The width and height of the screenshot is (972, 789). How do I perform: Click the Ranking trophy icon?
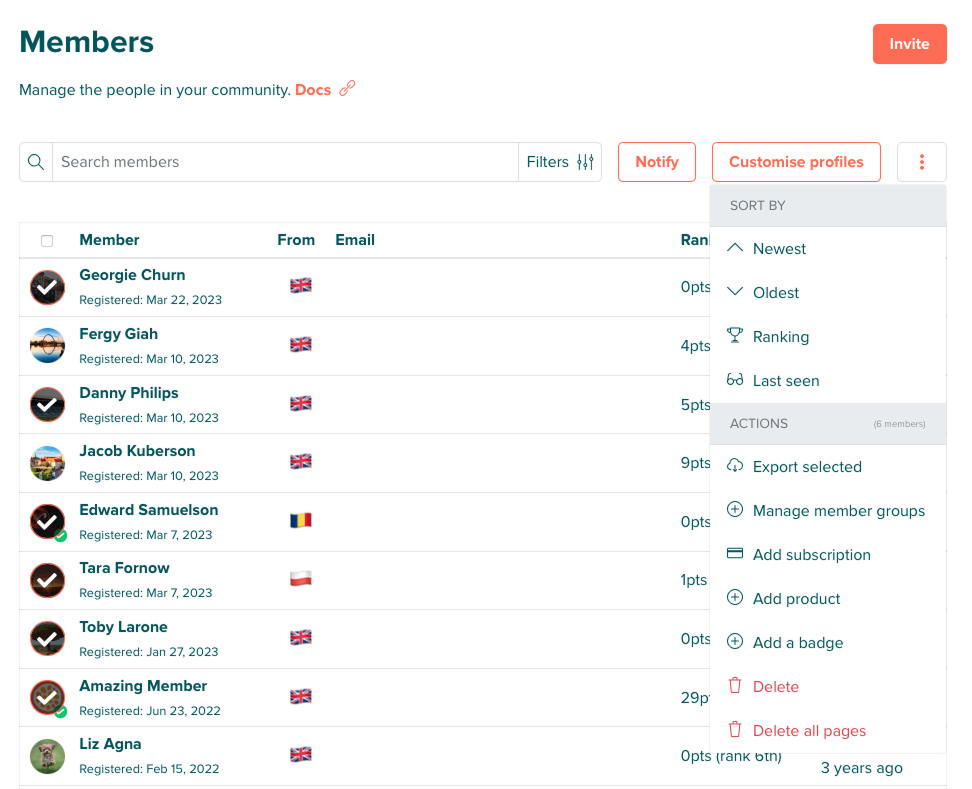735,336
